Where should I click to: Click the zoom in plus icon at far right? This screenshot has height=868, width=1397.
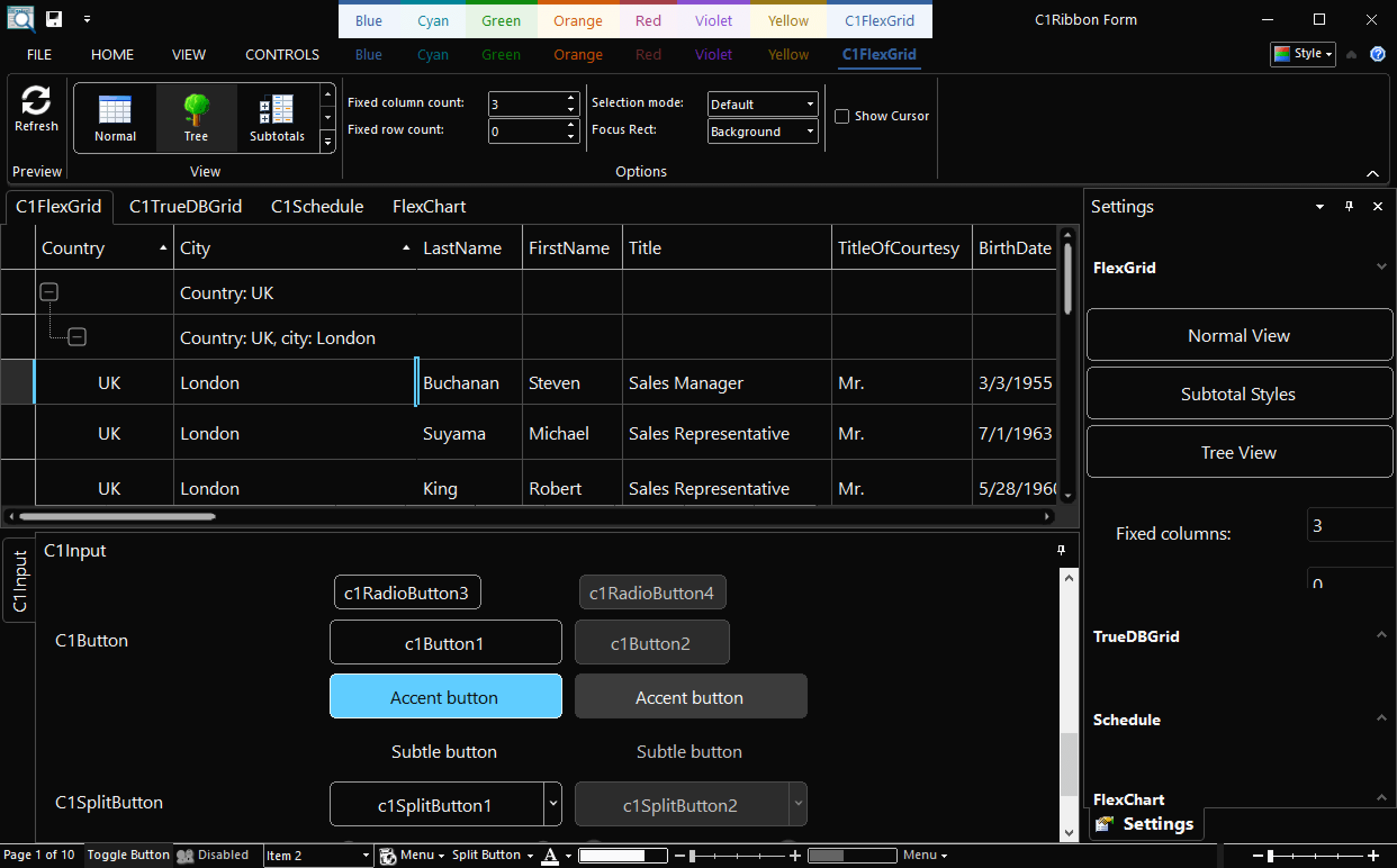[1373, 856]
